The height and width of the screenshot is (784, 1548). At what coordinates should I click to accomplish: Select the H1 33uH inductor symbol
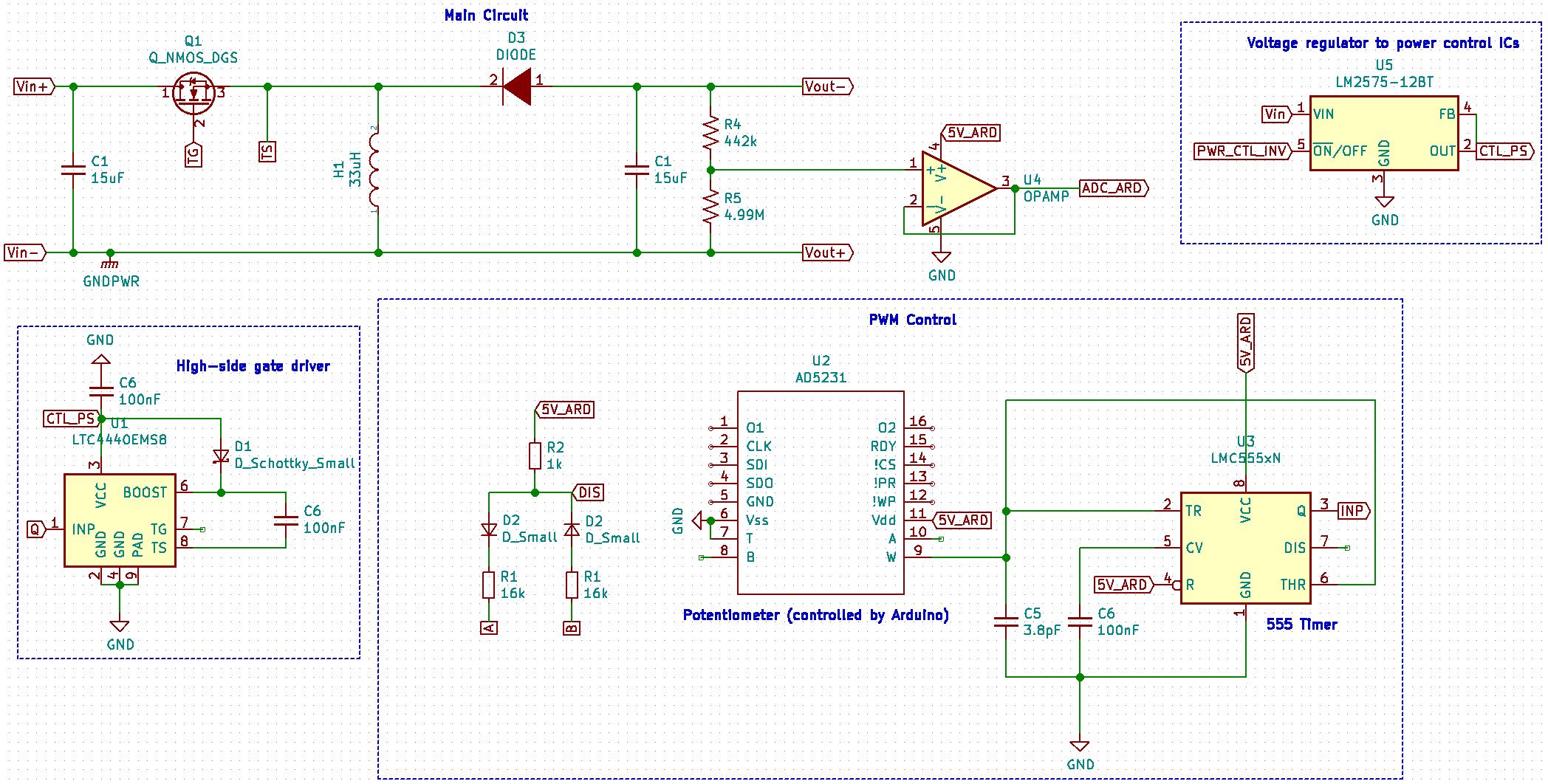pyautogui.click(x=377, y=170)
